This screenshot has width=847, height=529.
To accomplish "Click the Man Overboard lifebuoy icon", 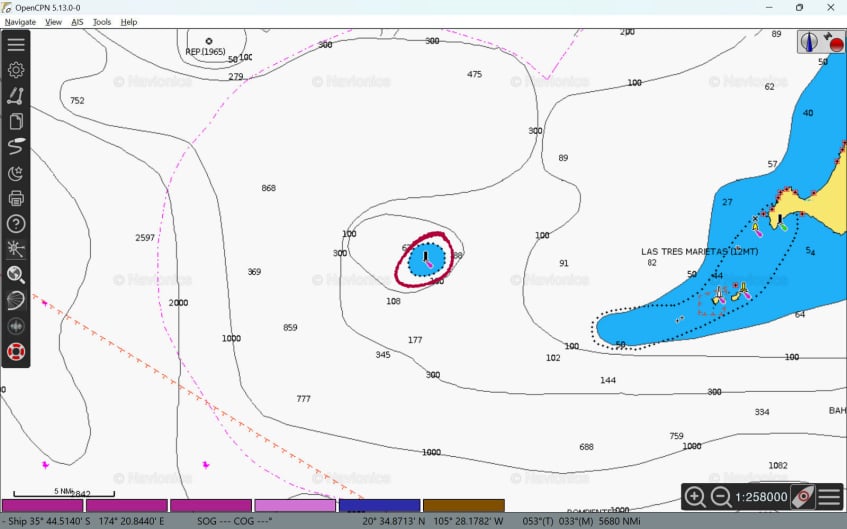I will coord(16,352).
